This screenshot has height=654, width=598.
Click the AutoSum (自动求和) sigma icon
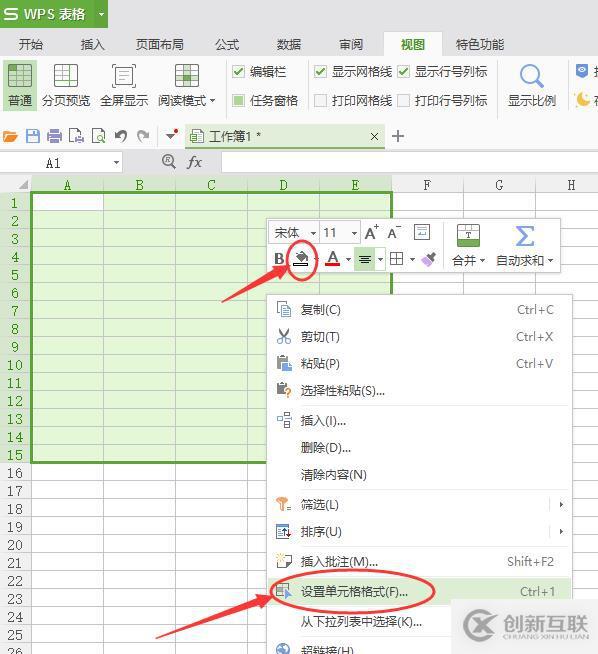click(x=525, y=236)
